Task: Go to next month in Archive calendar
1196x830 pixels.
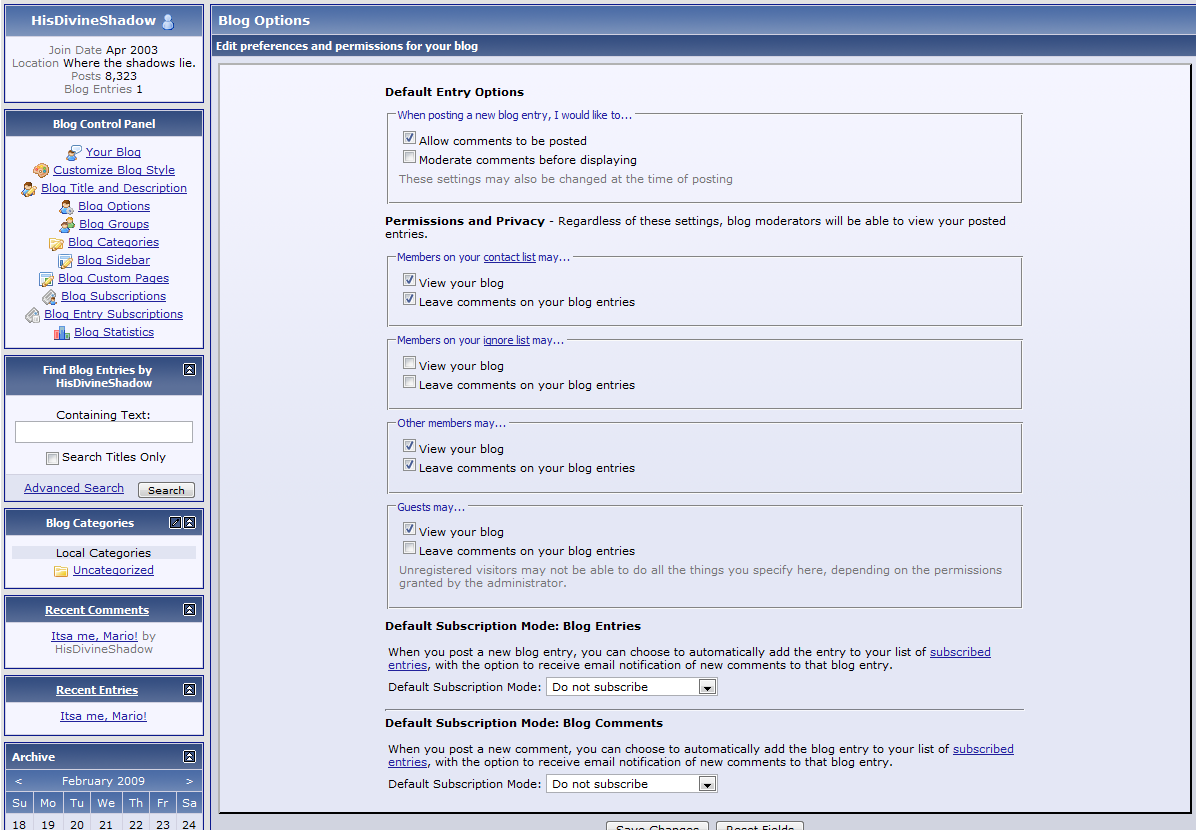Action: click(x=189, y=781)
